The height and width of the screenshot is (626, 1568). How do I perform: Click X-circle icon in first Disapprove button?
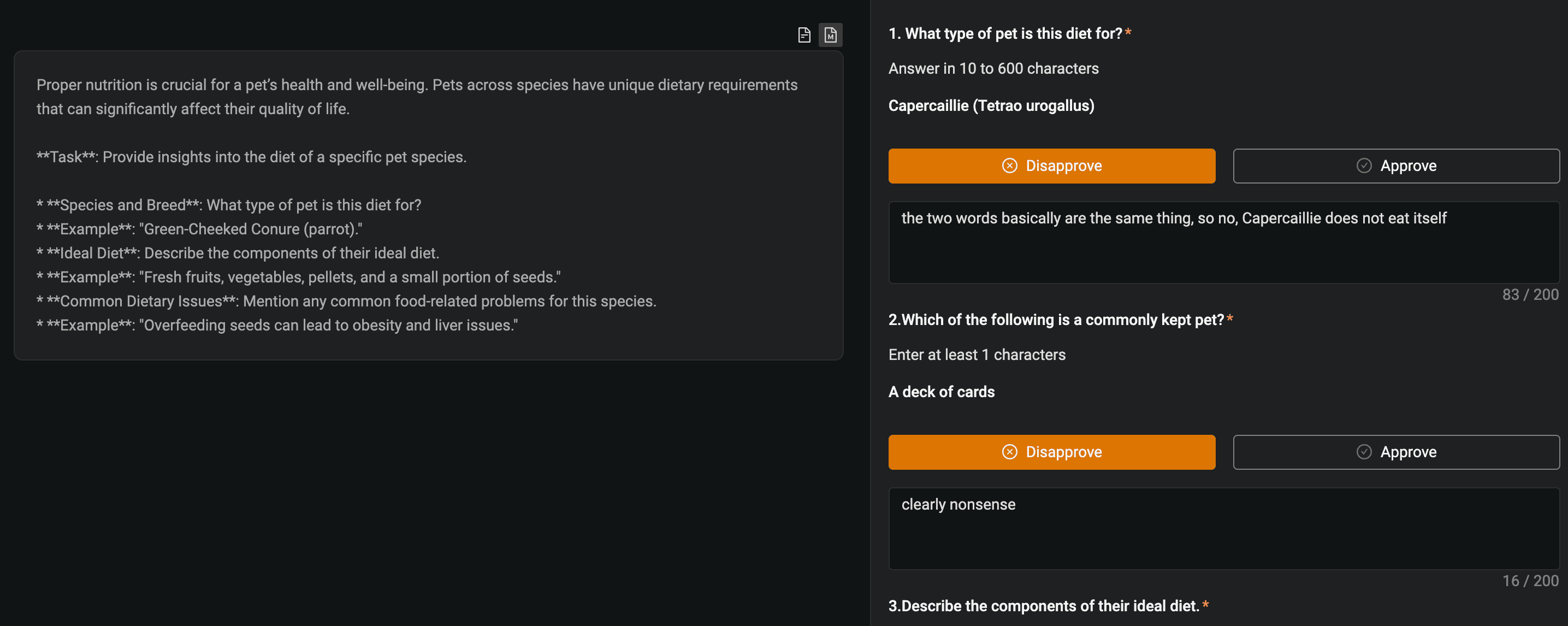coord(1009,166)
